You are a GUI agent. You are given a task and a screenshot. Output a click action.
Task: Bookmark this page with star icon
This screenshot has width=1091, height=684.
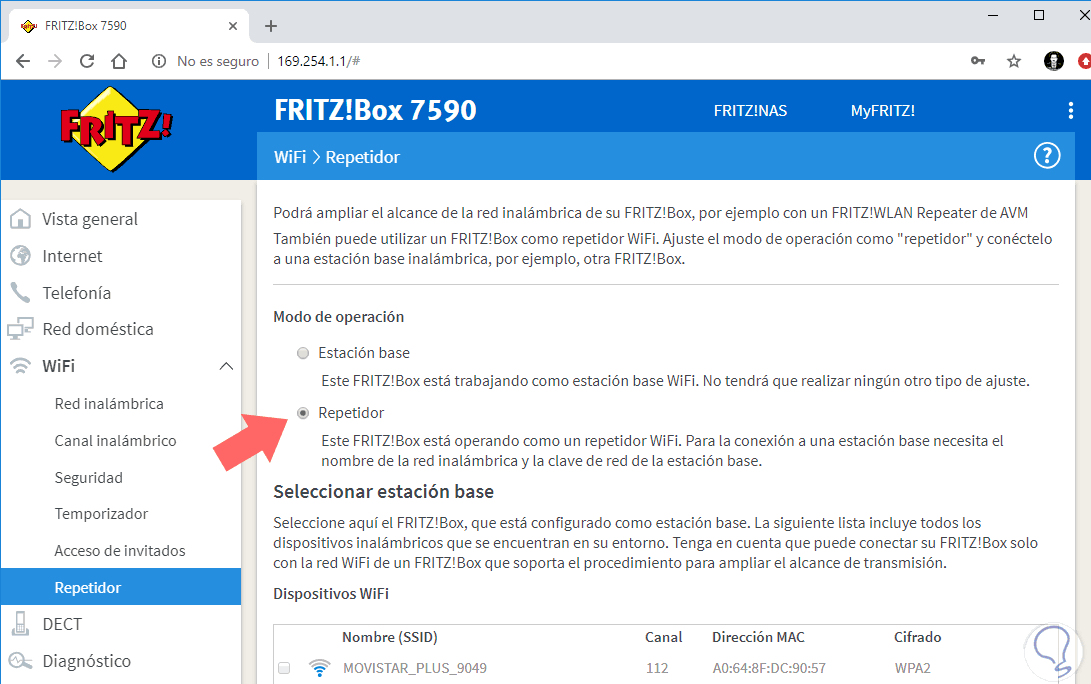pyautogui.click(x=1014, y=61)
